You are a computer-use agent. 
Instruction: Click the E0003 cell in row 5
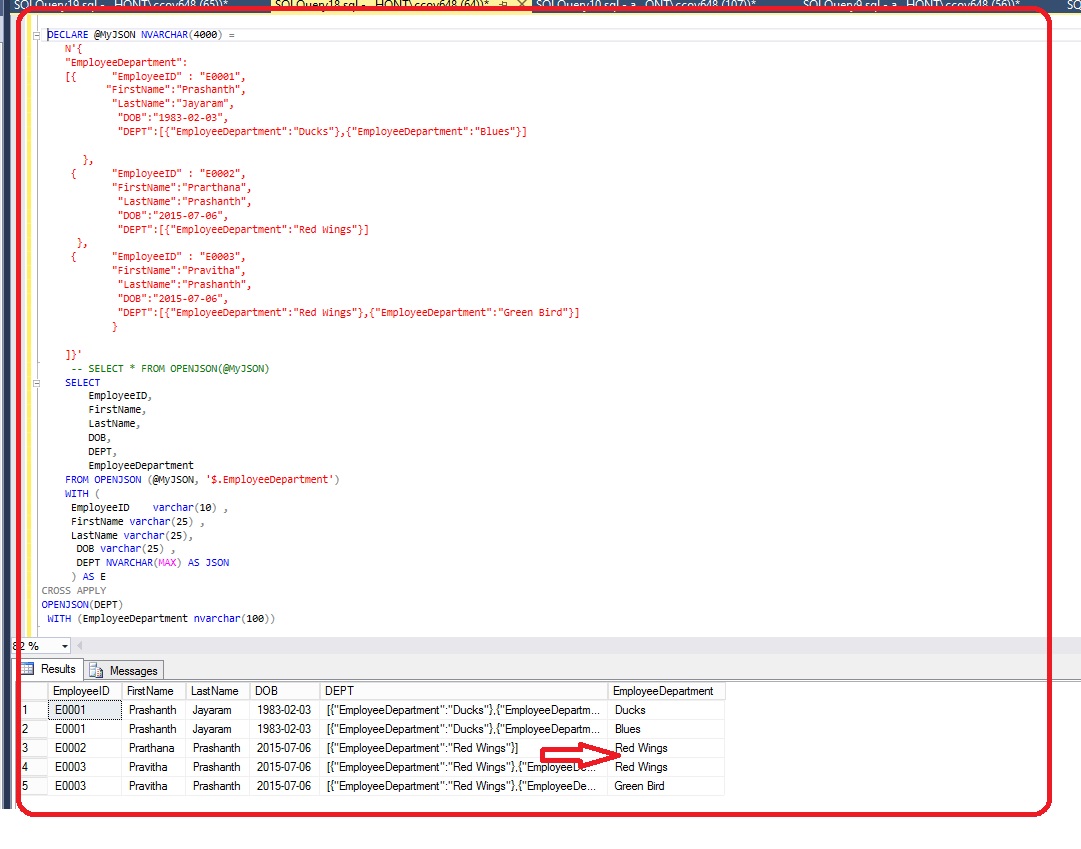coord(84,786)
